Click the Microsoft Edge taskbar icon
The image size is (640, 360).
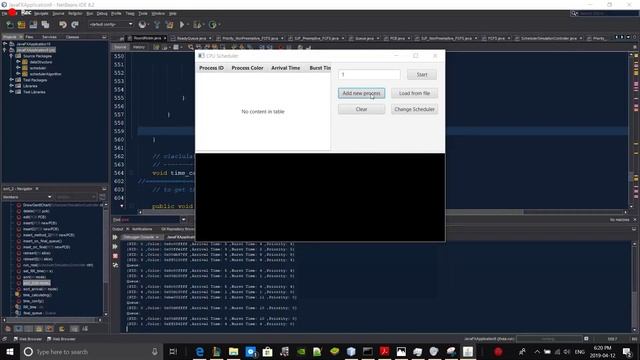click(200, 351)
